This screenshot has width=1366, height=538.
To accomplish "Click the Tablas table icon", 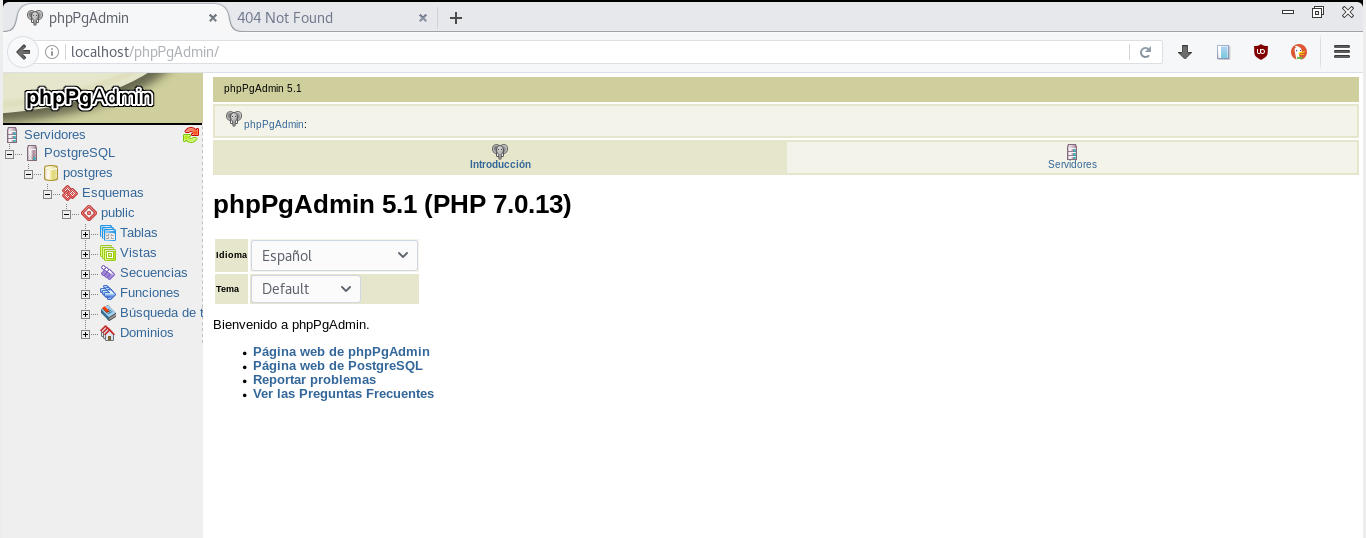I will pos(108,233).
